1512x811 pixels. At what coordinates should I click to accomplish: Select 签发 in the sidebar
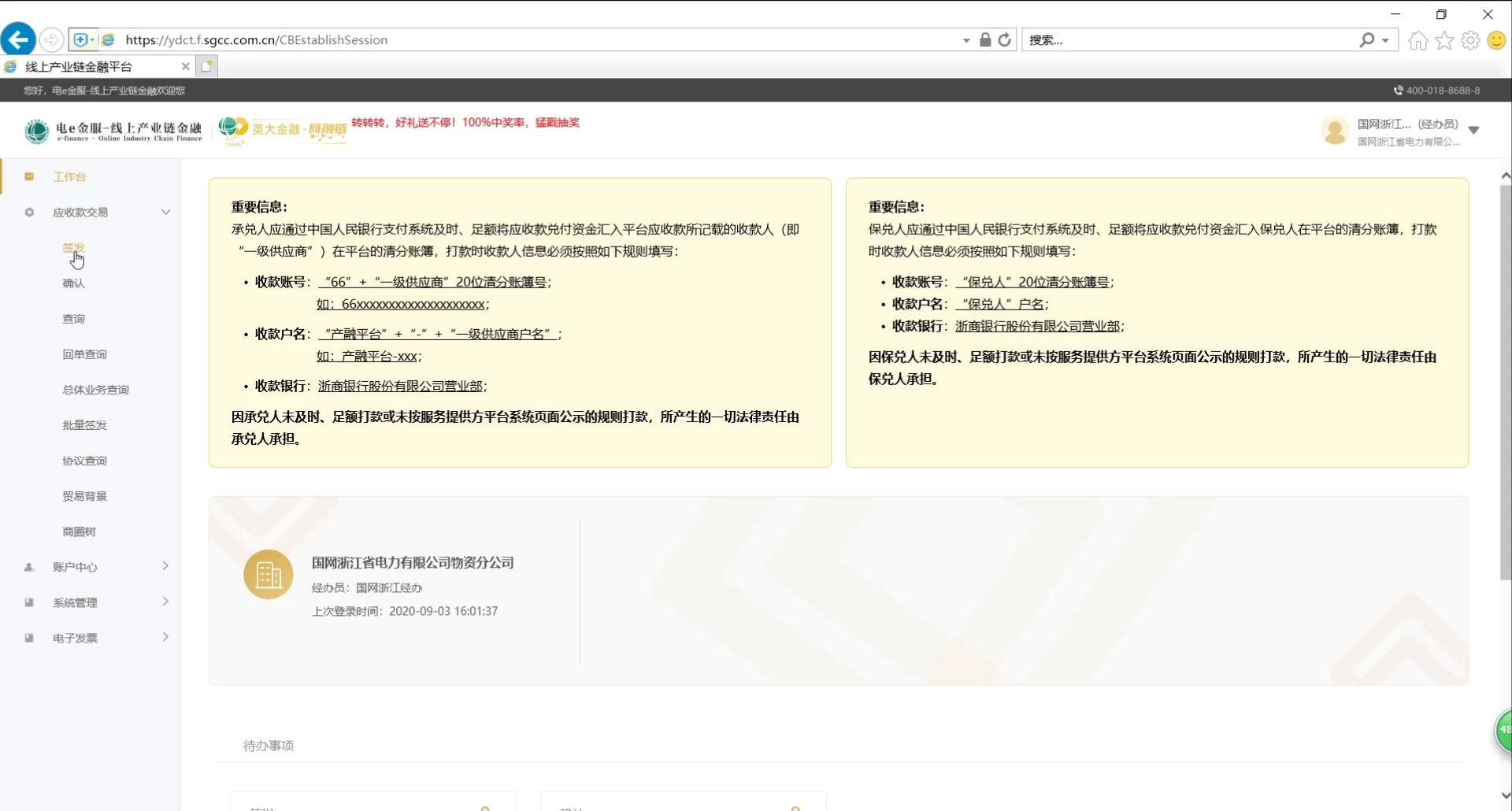pyautogui.click(x=73, y=247)
